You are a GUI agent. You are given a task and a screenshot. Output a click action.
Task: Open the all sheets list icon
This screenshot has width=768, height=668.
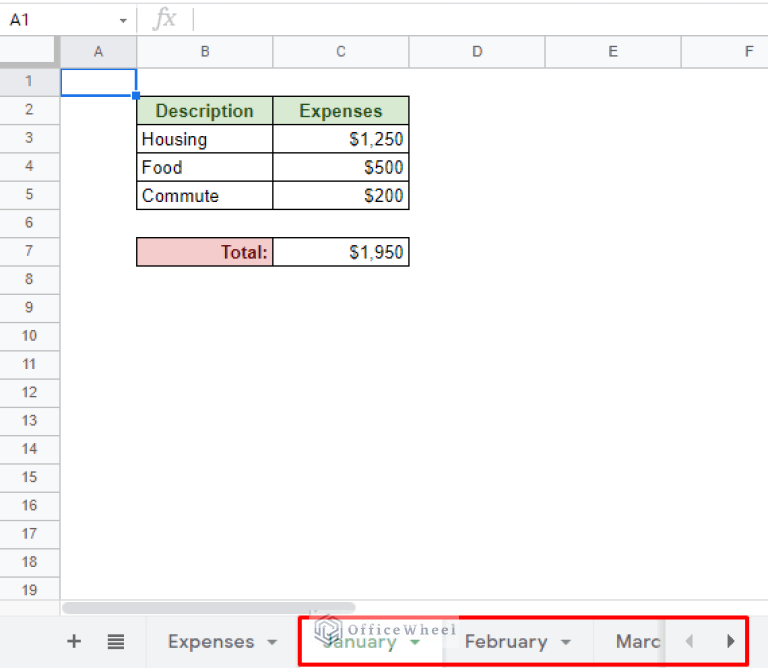point(116,642)
